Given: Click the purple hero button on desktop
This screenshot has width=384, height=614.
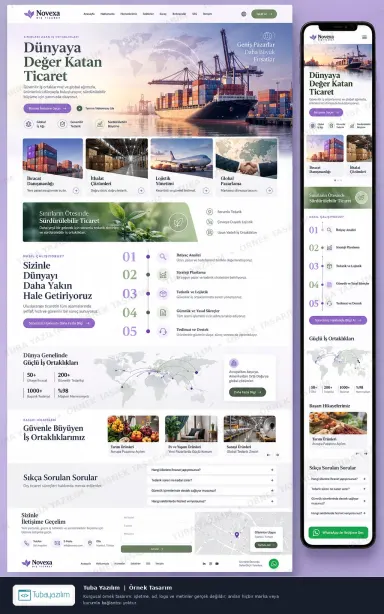Looking at the screenshot, I should point(47,108).
